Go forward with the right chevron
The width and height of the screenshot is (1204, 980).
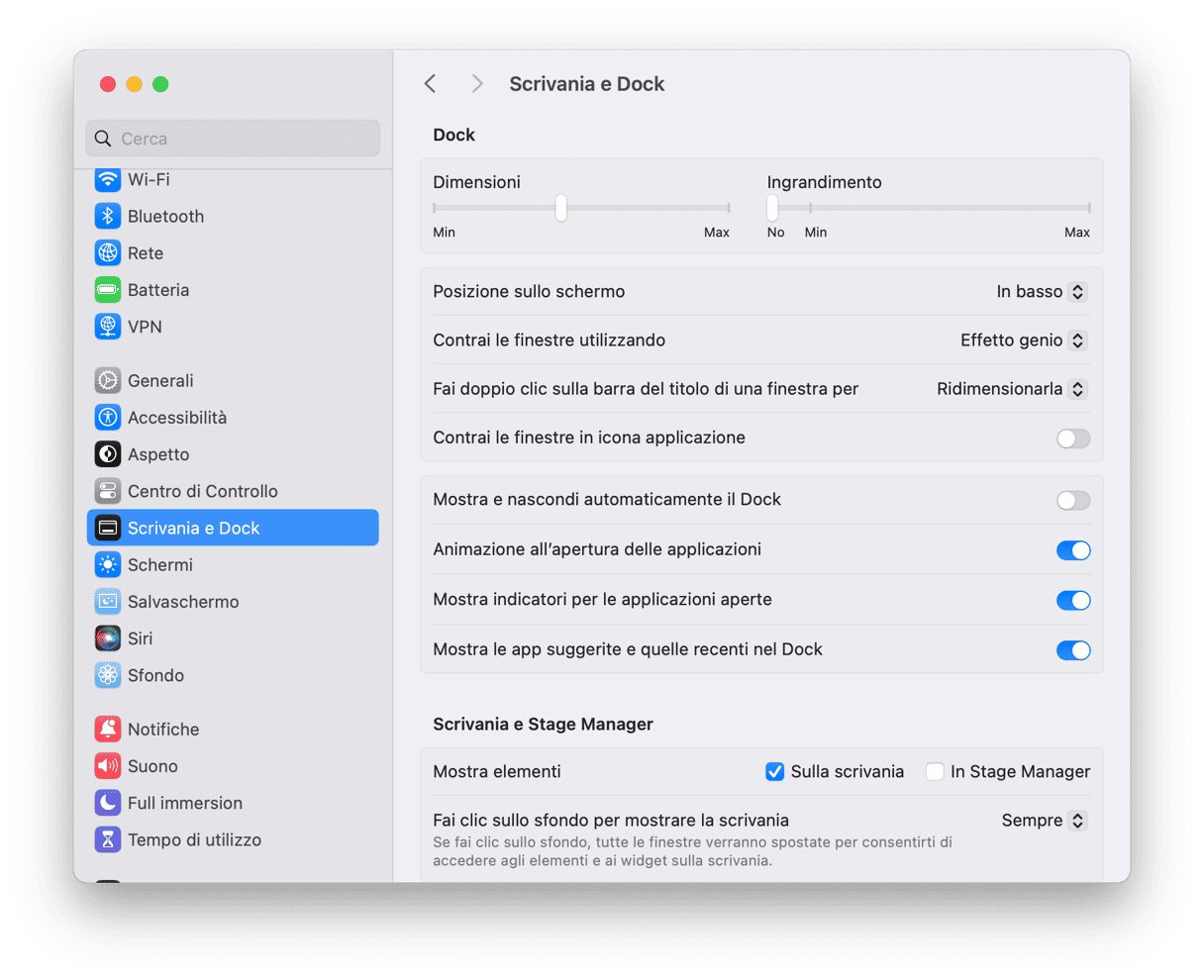point(477,84)
